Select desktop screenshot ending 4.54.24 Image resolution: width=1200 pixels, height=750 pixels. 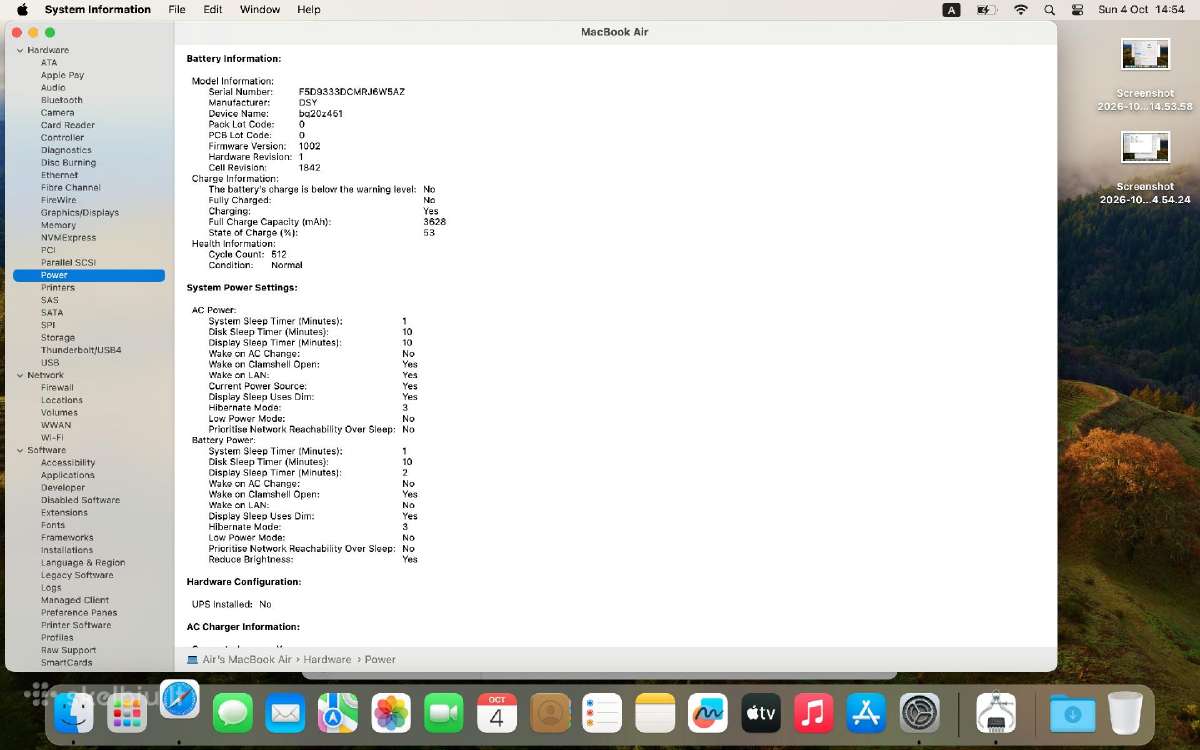(1145, 169)
